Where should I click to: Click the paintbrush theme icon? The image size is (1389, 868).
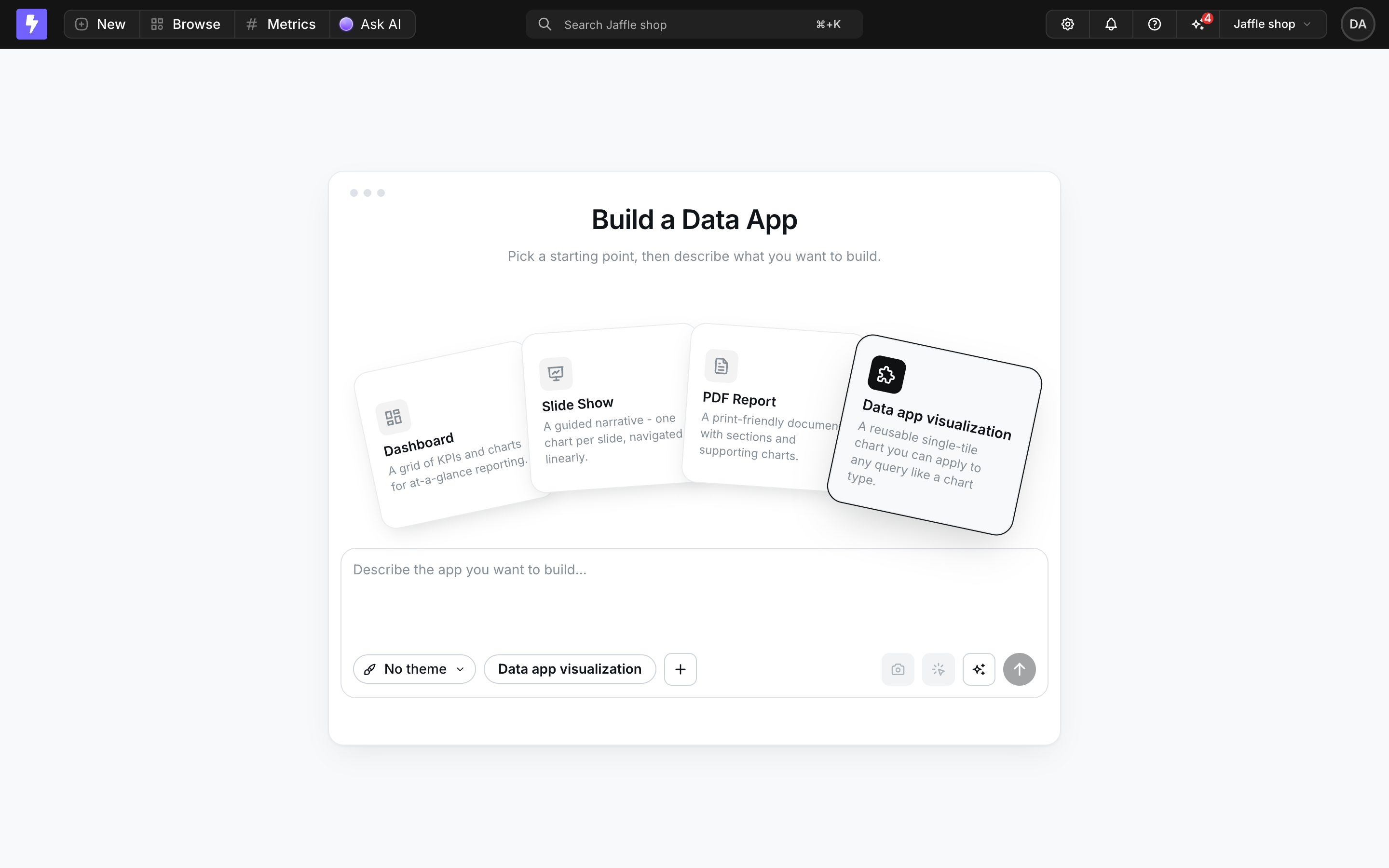click(x=370, y=669)
